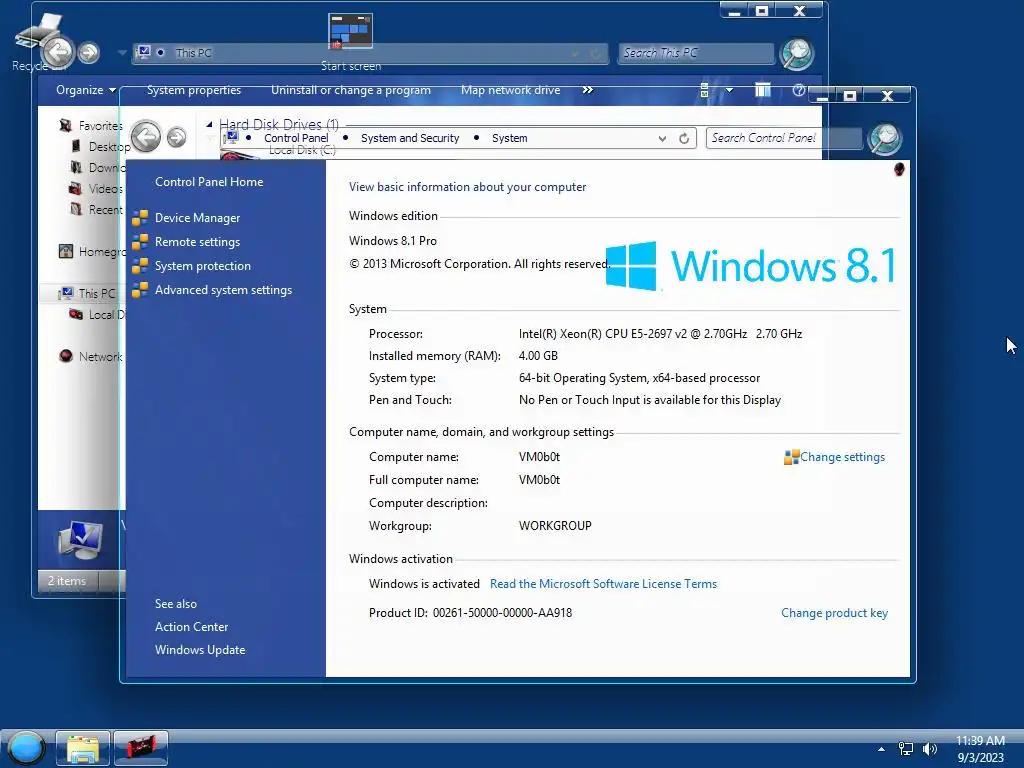Click shield icon beside Advanced system settings

(x=140, y=290)
